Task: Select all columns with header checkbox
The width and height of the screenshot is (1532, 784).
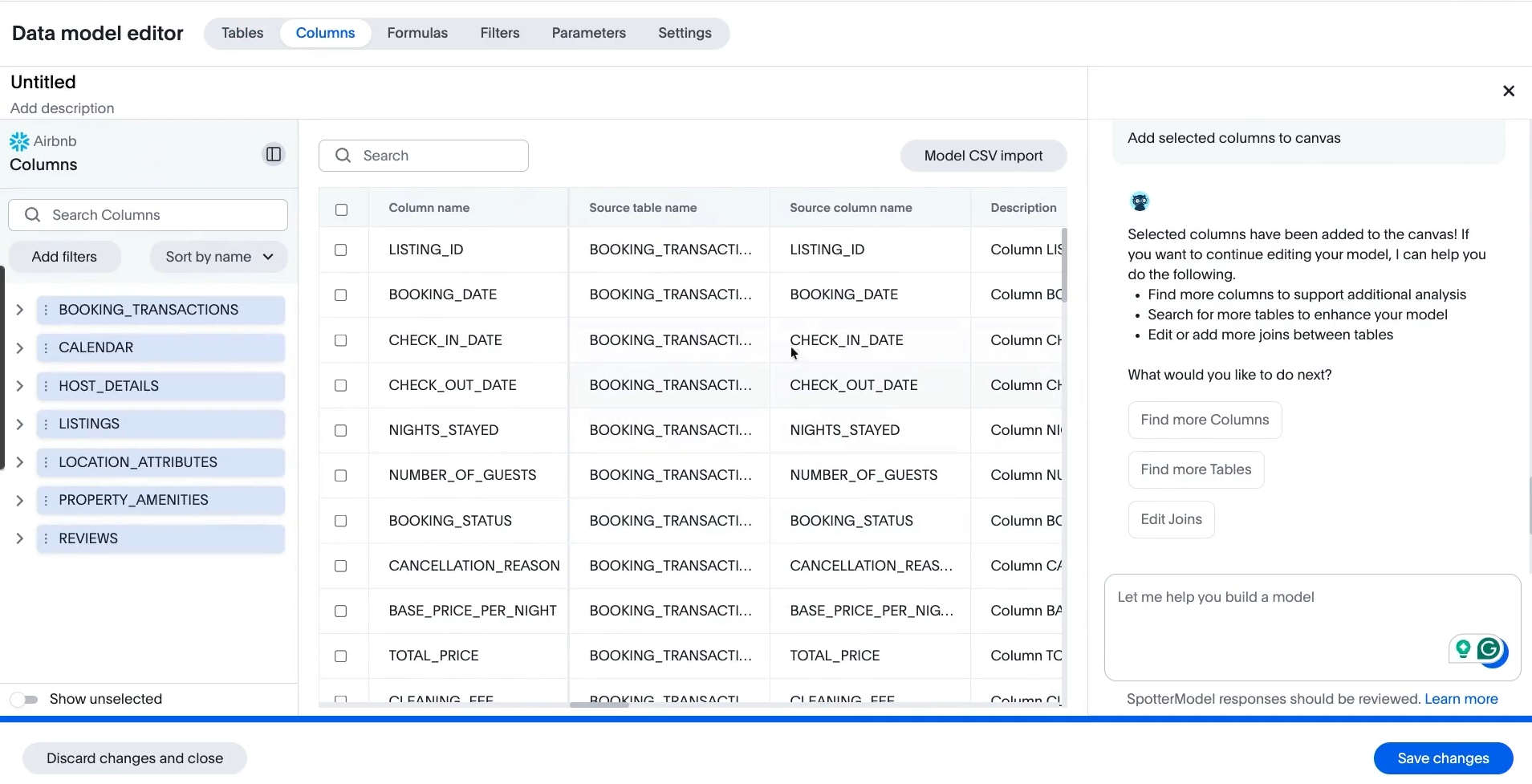Action: click(341, 209)
